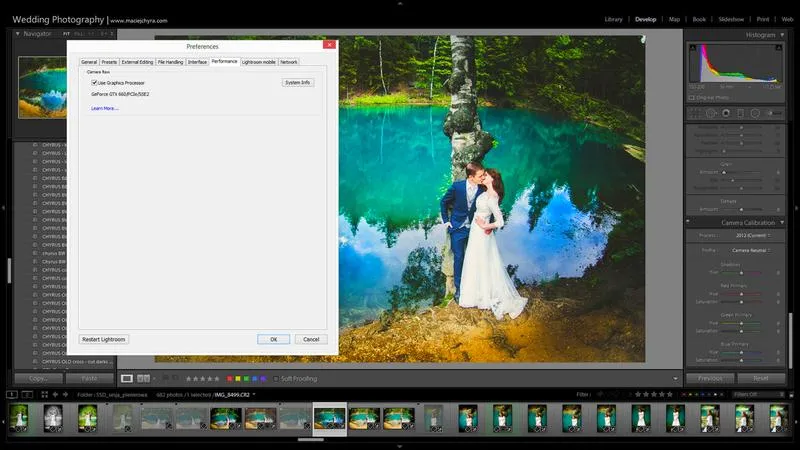Image resolution: width=800 pixels, height=450 pixels.
Task: Open the General preferences tab
Action: pos(89,62)
